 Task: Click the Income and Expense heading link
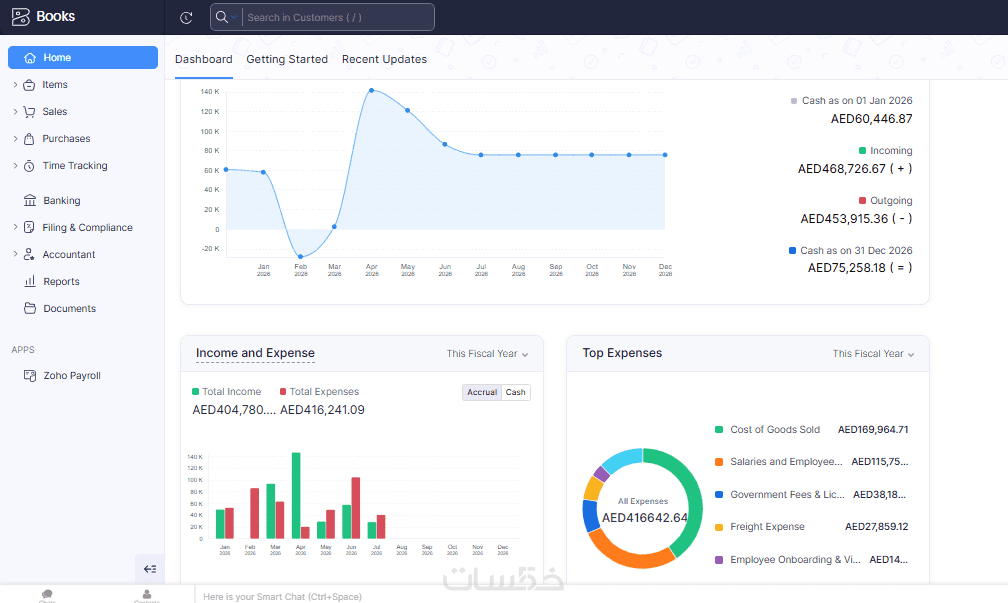click(x=255, y=353)
